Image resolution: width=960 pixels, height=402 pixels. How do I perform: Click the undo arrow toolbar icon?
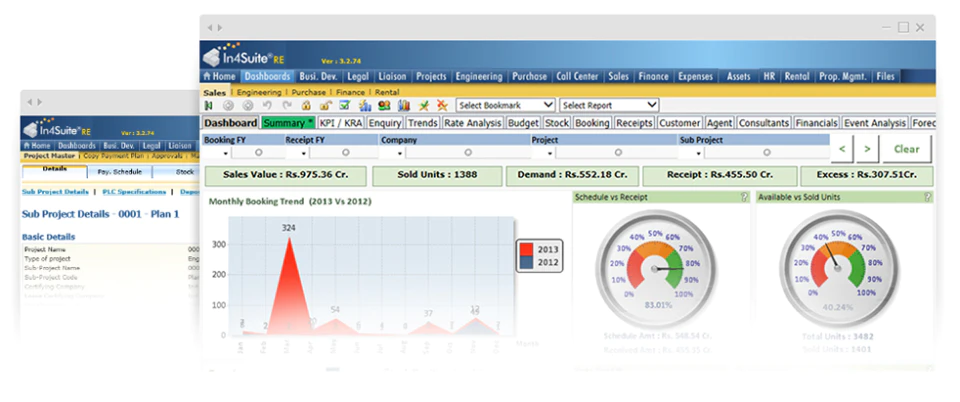[x=267, y=105]
